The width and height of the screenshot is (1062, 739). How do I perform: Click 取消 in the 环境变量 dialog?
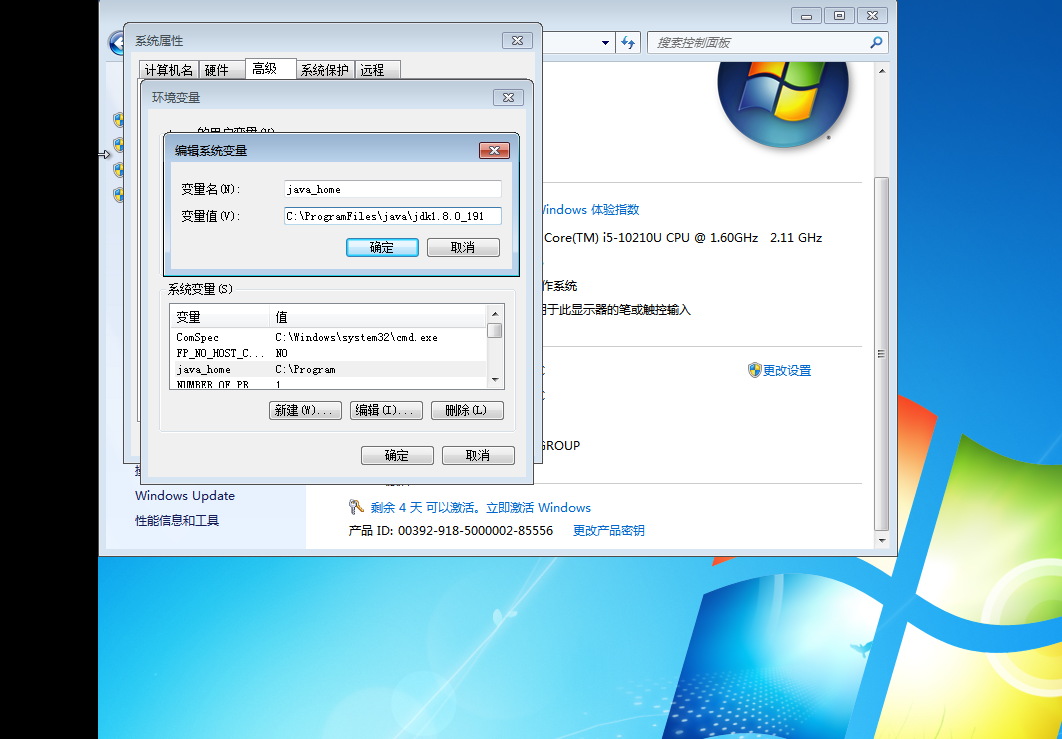point(478,455)
